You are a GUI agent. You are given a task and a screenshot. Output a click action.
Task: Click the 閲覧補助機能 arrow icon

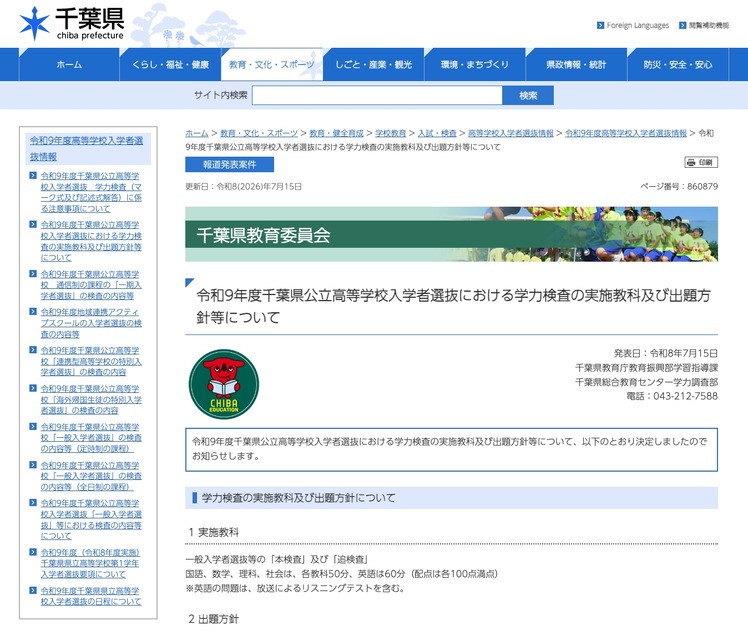coord(683,25)
